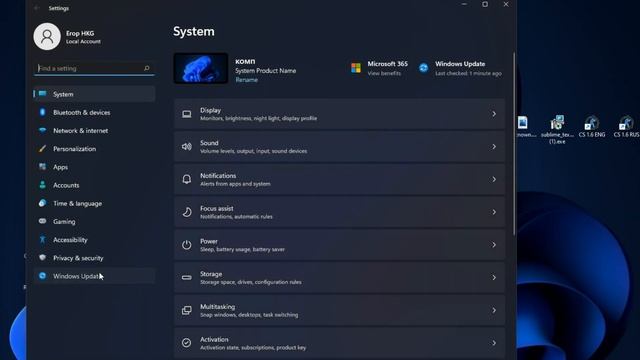The height and width of the screenshot is (360, 640).
Task: Click the Accessibility figure icon
Action: [x=42, y=240]
